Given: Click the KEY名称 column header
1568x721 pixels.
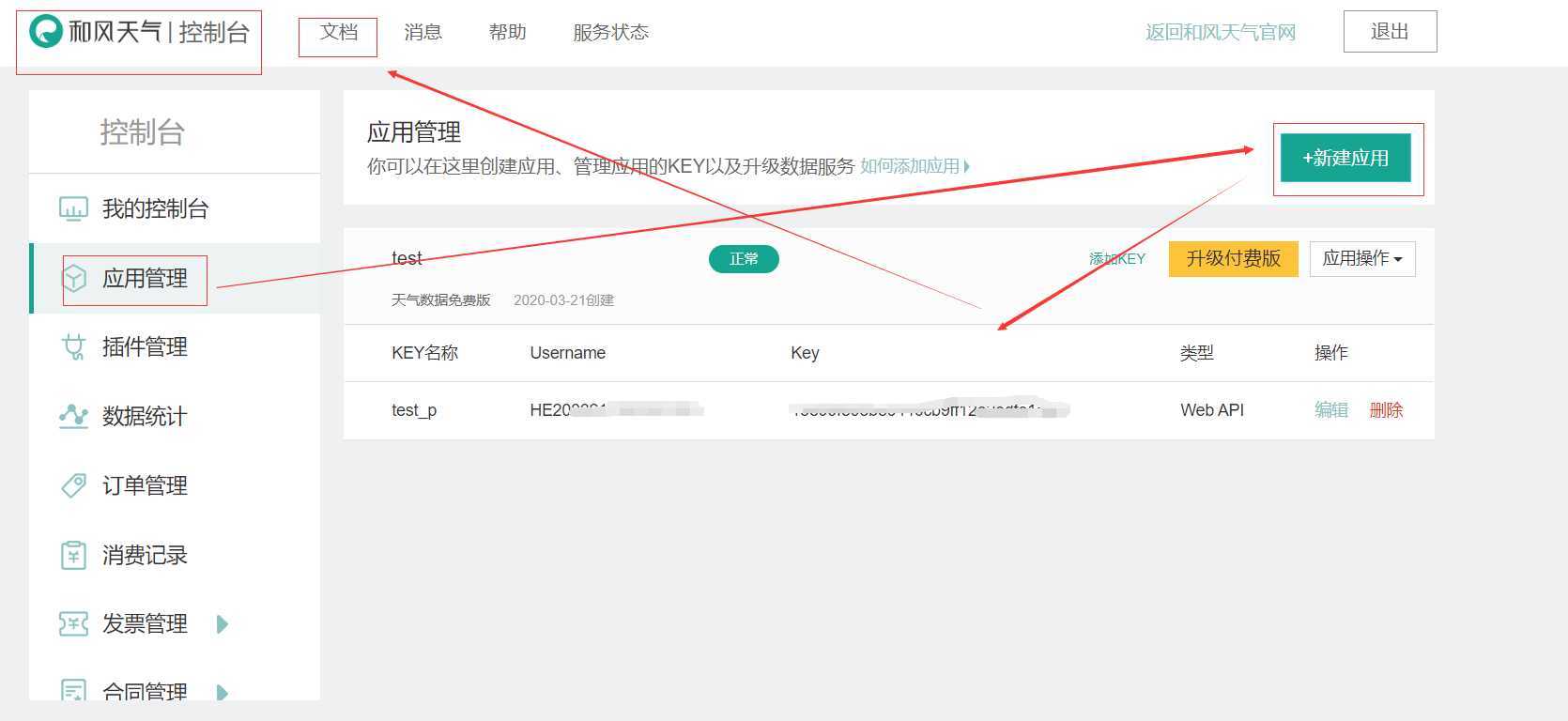Looking at the screenshot, I should (424, 353).
